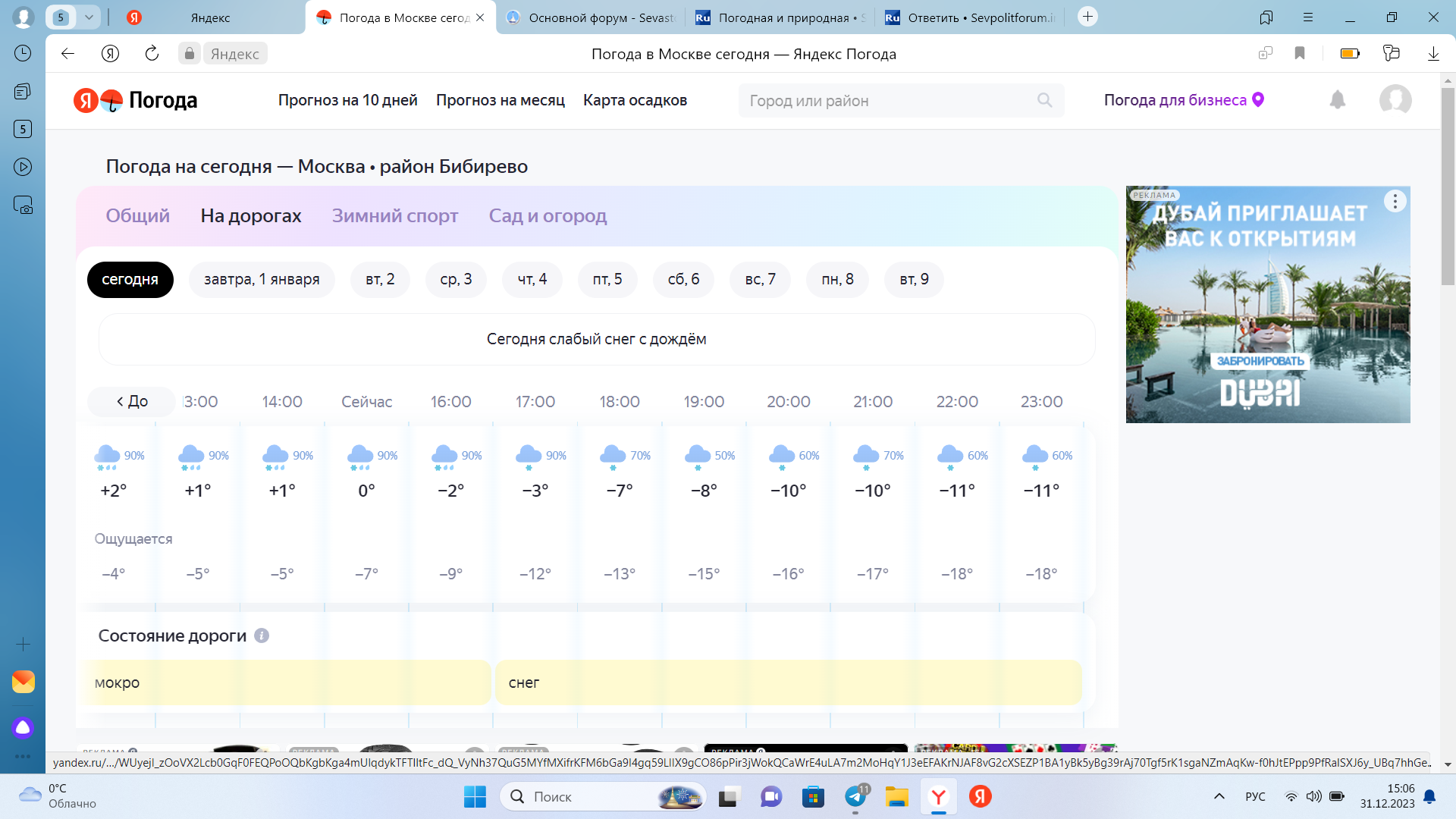Switch to Сад и огород tab
This screenshot has width=1456, height=819.
[548, 216]
